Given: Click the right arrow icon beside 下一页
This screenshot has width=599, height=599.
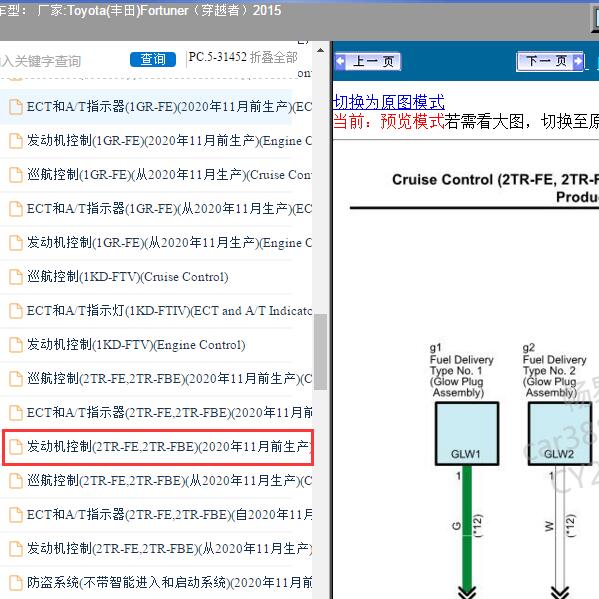Looking at the screenshot, I should [578, 61].
